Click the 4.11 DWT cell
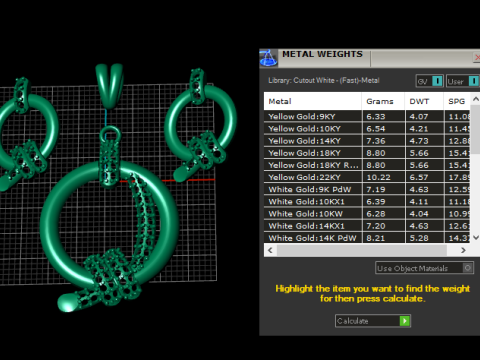Screen dimensions: 480x360 pos(424,202)
